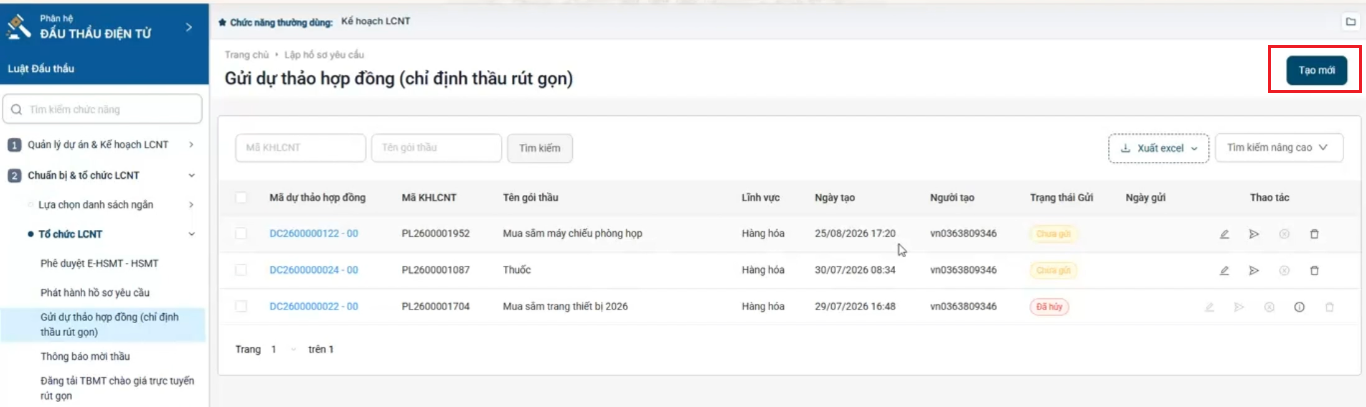Click greyed send icon in DC2600000022 row
The image size is (1366, 407).
[1239, 307]
